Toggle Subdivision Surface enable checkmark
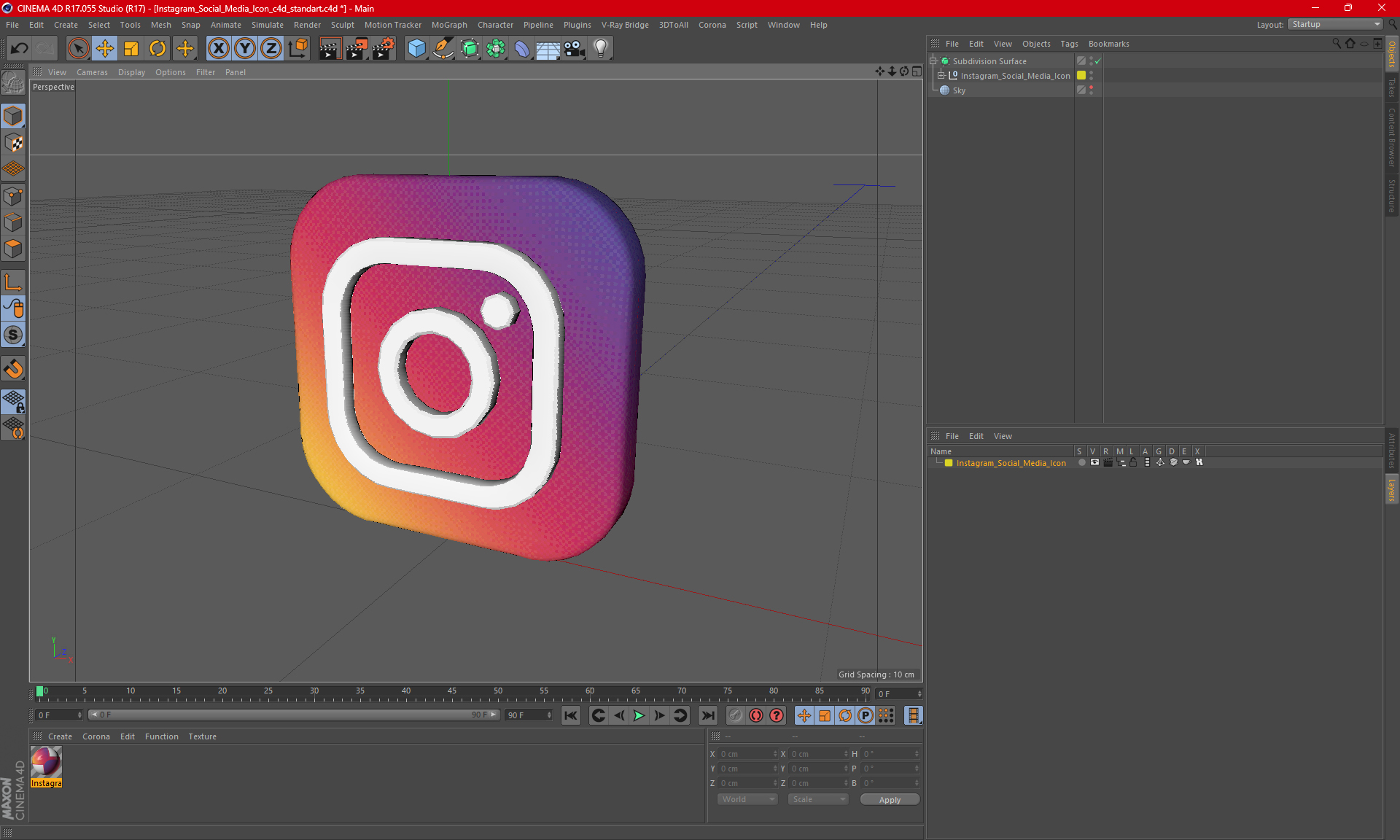1400x840 pixels. tap(1097, 61)
